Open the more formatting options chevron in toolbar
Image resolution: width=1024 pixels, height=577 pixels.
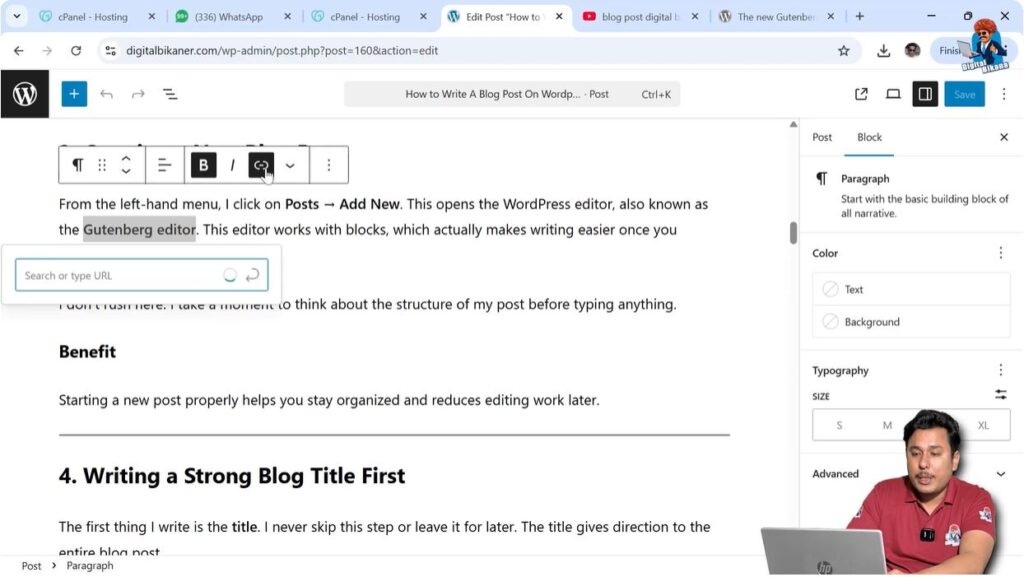click(x=290, y=164)
